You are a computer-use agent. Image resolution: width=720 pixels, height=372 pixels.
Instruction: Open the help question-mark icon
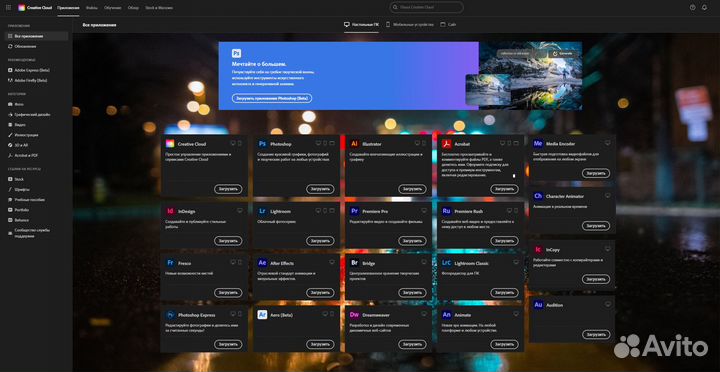[x=693, y=7]
